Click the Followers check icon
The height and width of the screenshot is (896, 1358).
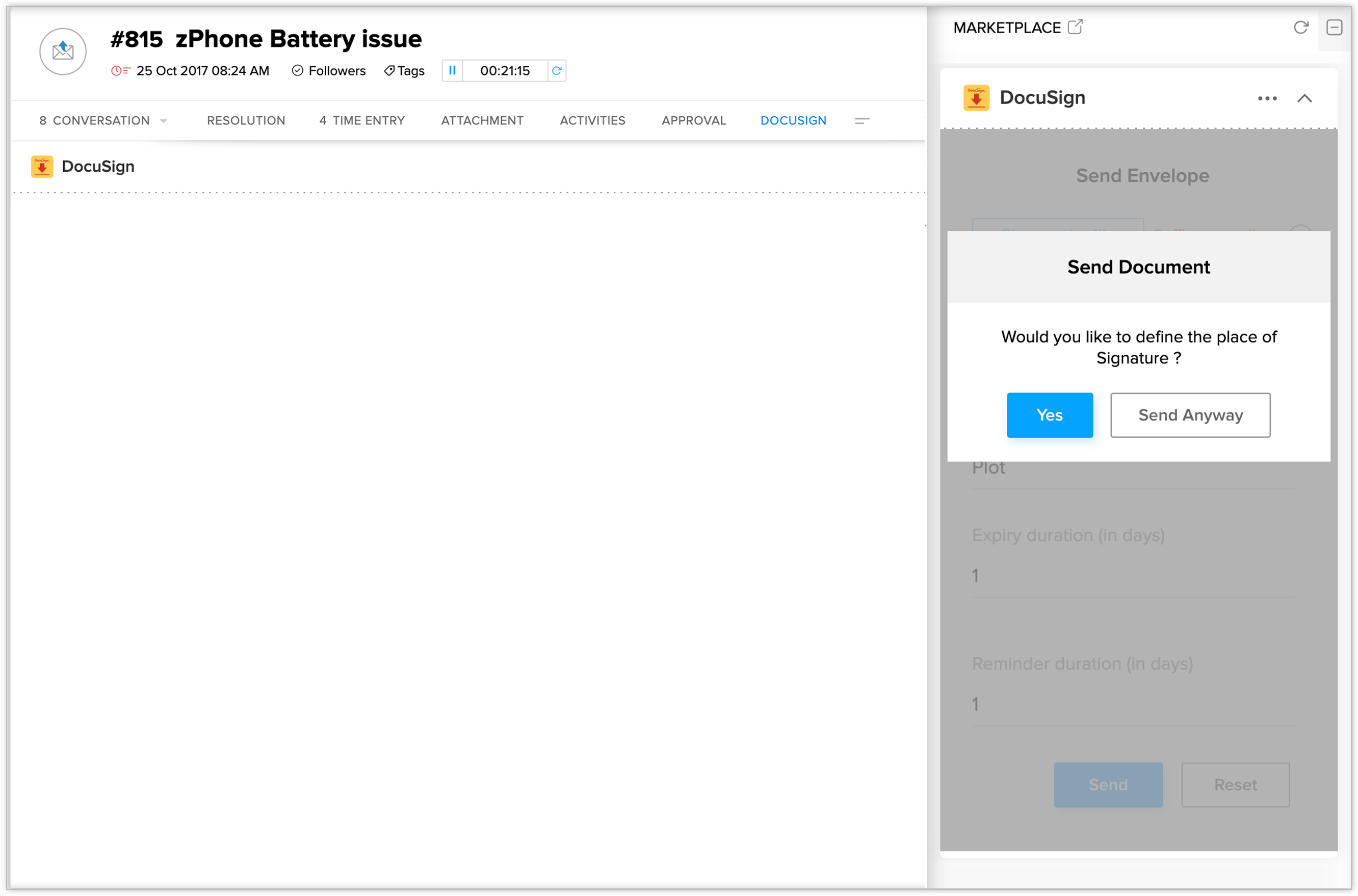pyautogui.click(x=297, y=70)
